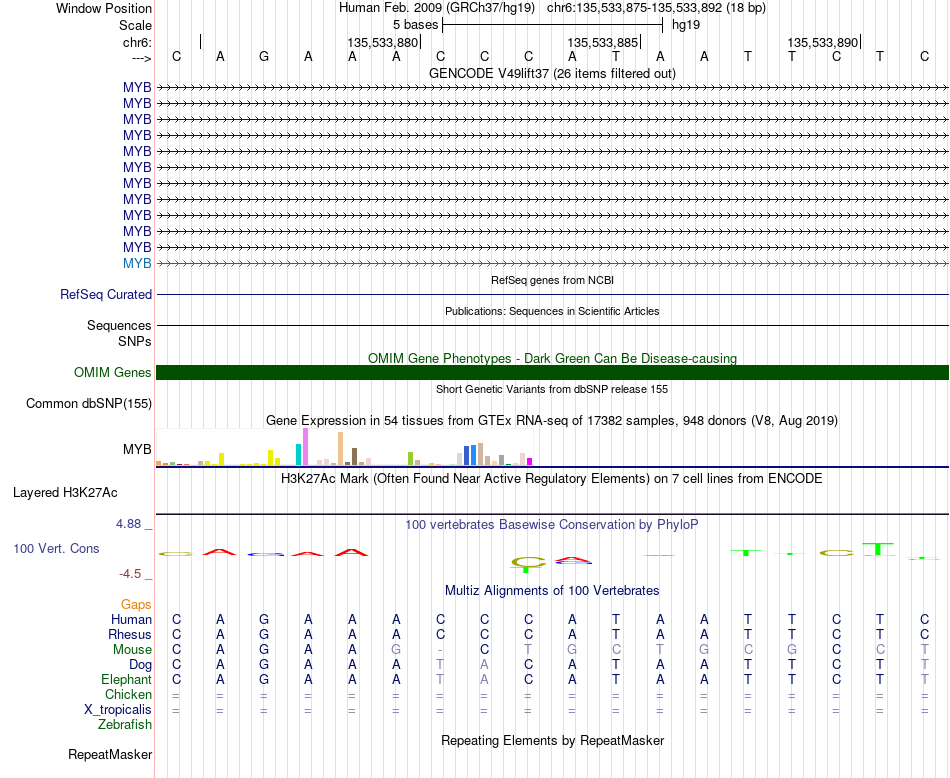Image resolution: width=950 pixels, height=778 pixels.
Task: Click the 5 bases scale bar
Action: click(553, 25)
